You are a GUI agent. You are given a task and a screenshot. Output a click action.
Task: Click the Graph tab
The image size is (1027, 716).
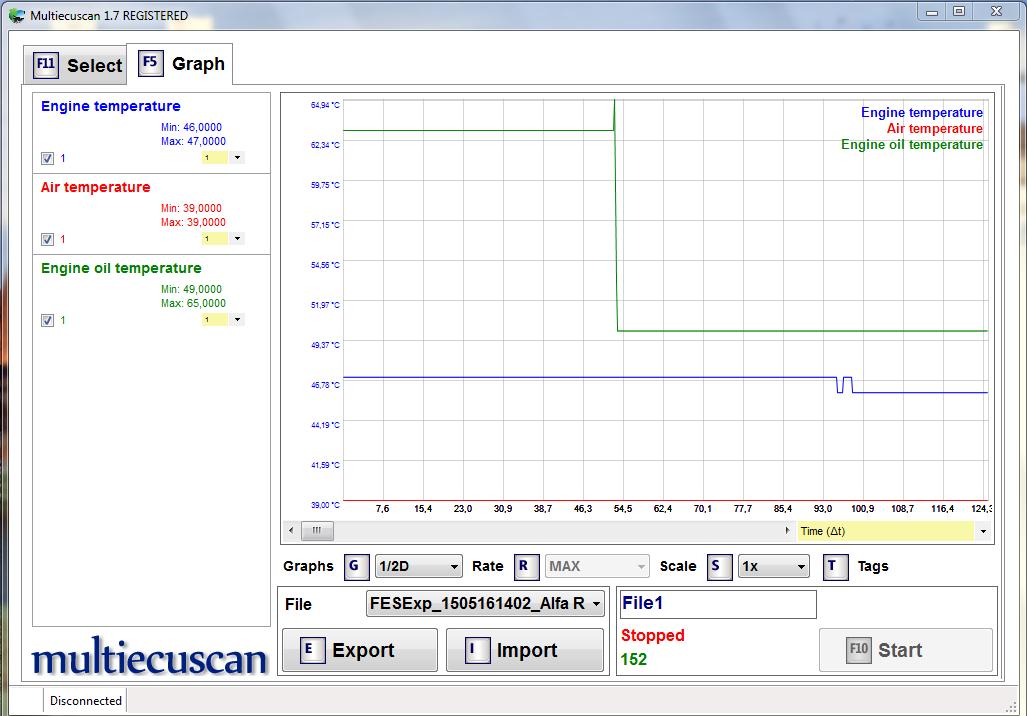click(x=182, y=64)
